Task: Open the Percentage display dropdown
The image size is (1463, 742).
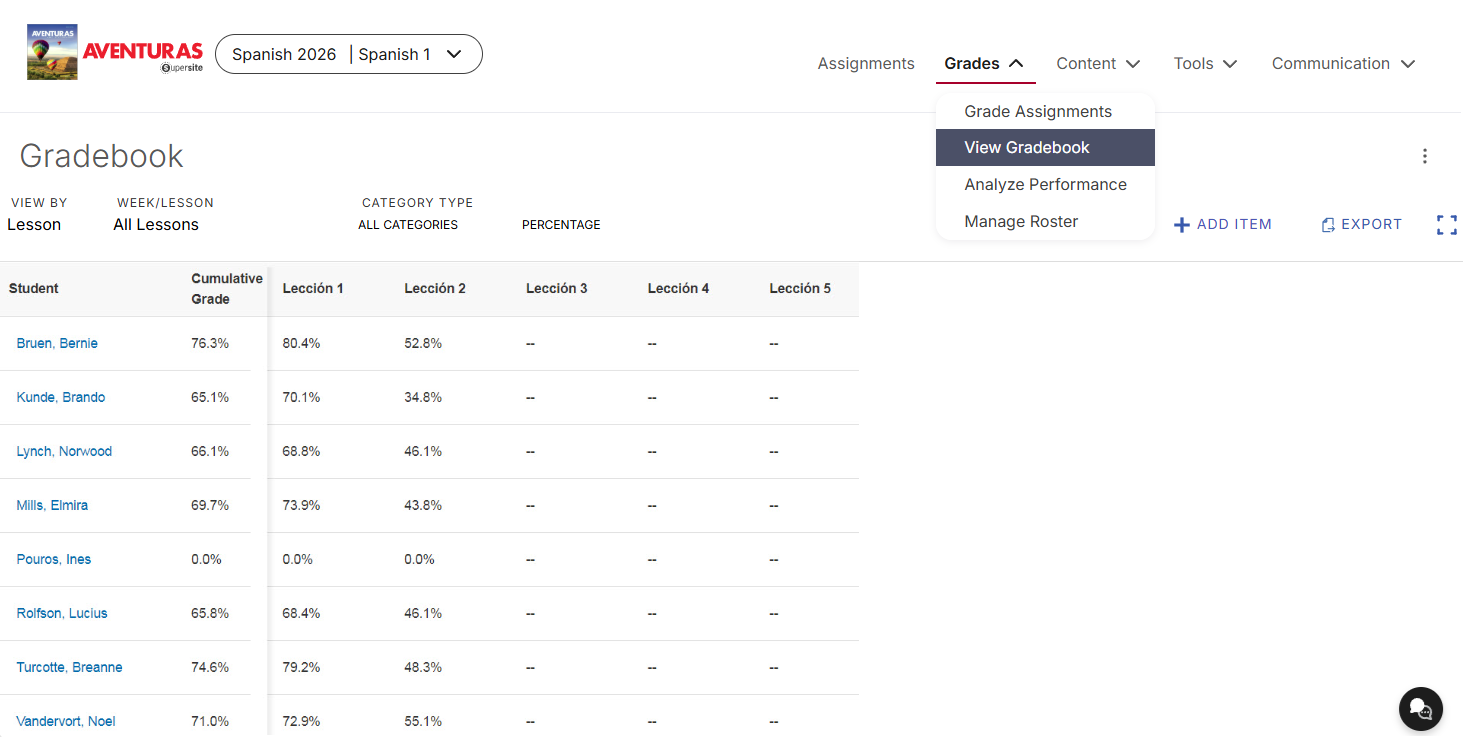Action: (x=561, y=225)
